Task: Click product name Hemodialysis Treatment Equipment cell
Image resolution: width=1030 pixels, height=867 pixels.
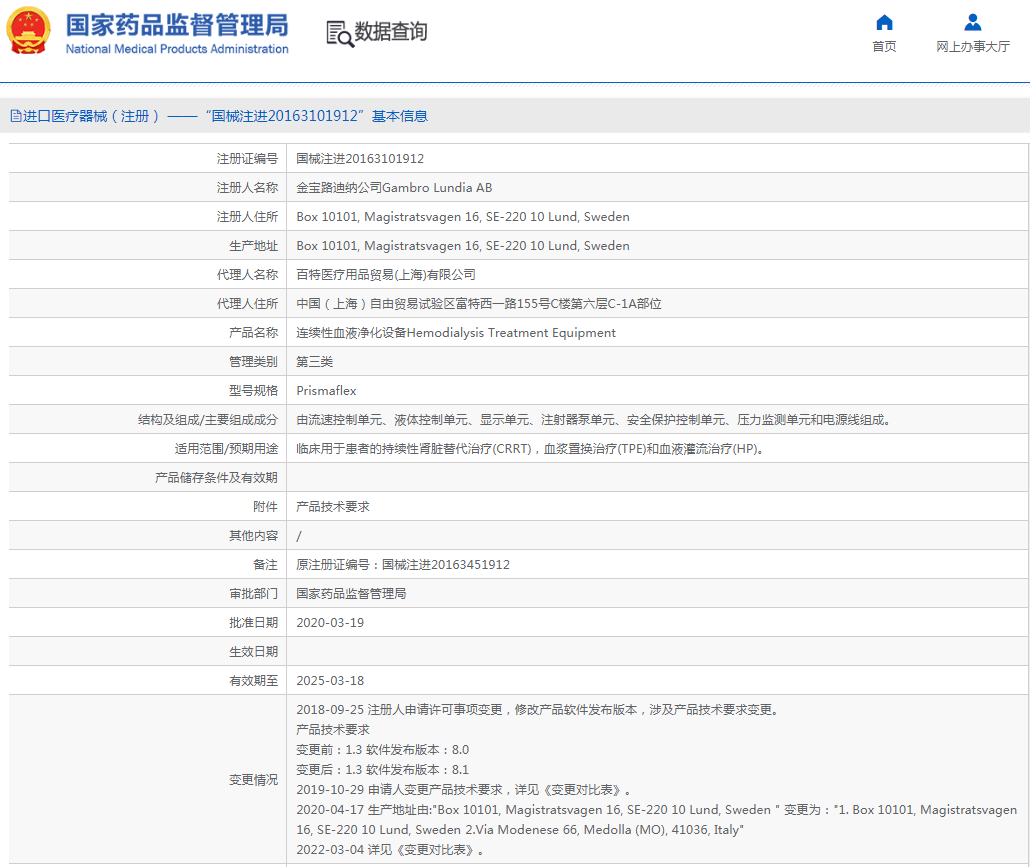Action: 456,333
